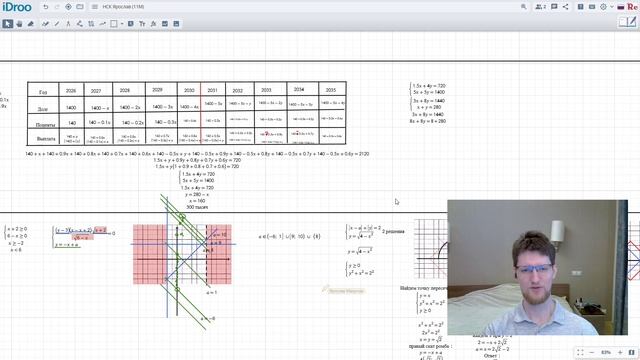
Task: Click the zoom percentage value
Action: click(606, 352)
